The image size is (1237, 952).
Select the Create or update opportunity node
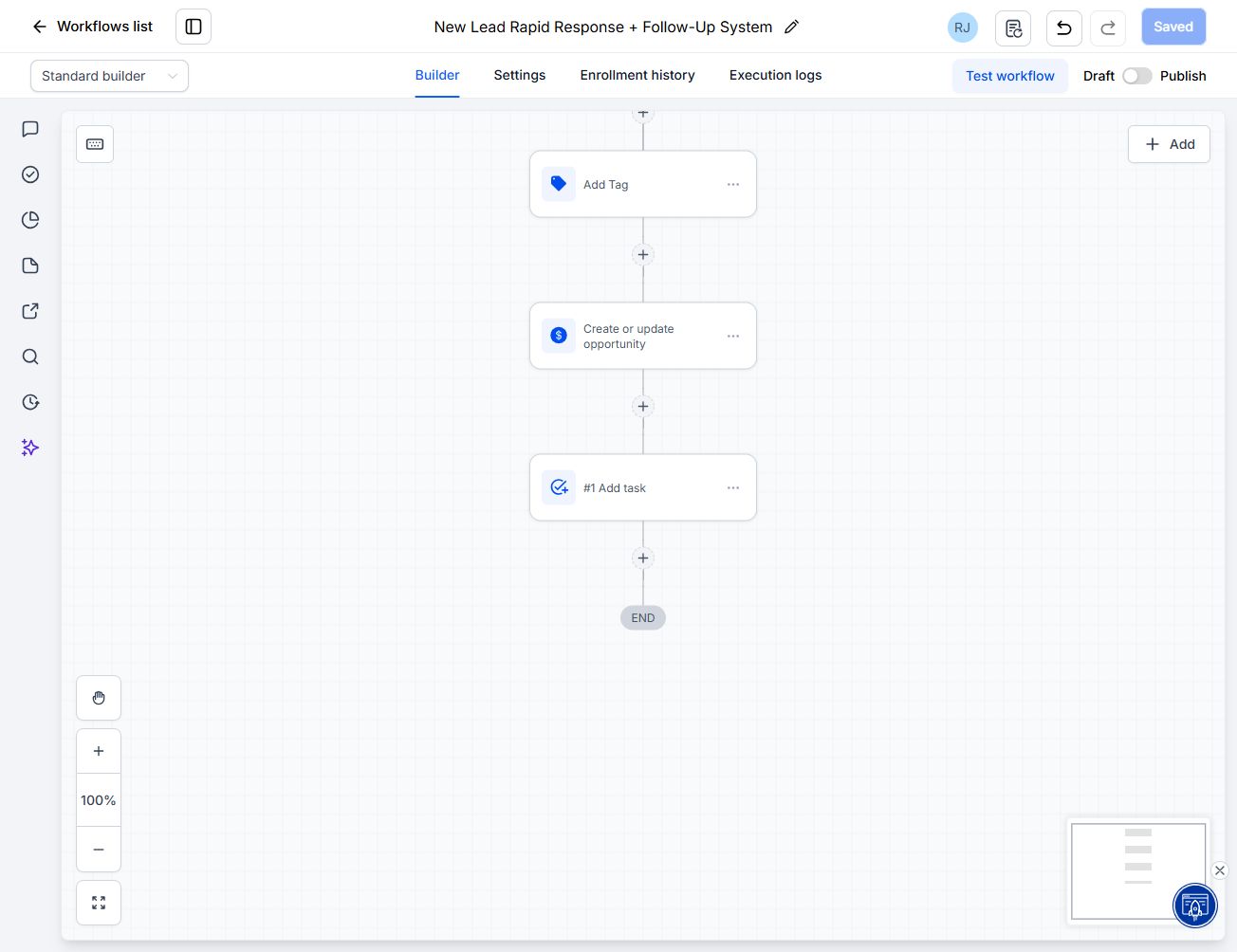point(643,336)
